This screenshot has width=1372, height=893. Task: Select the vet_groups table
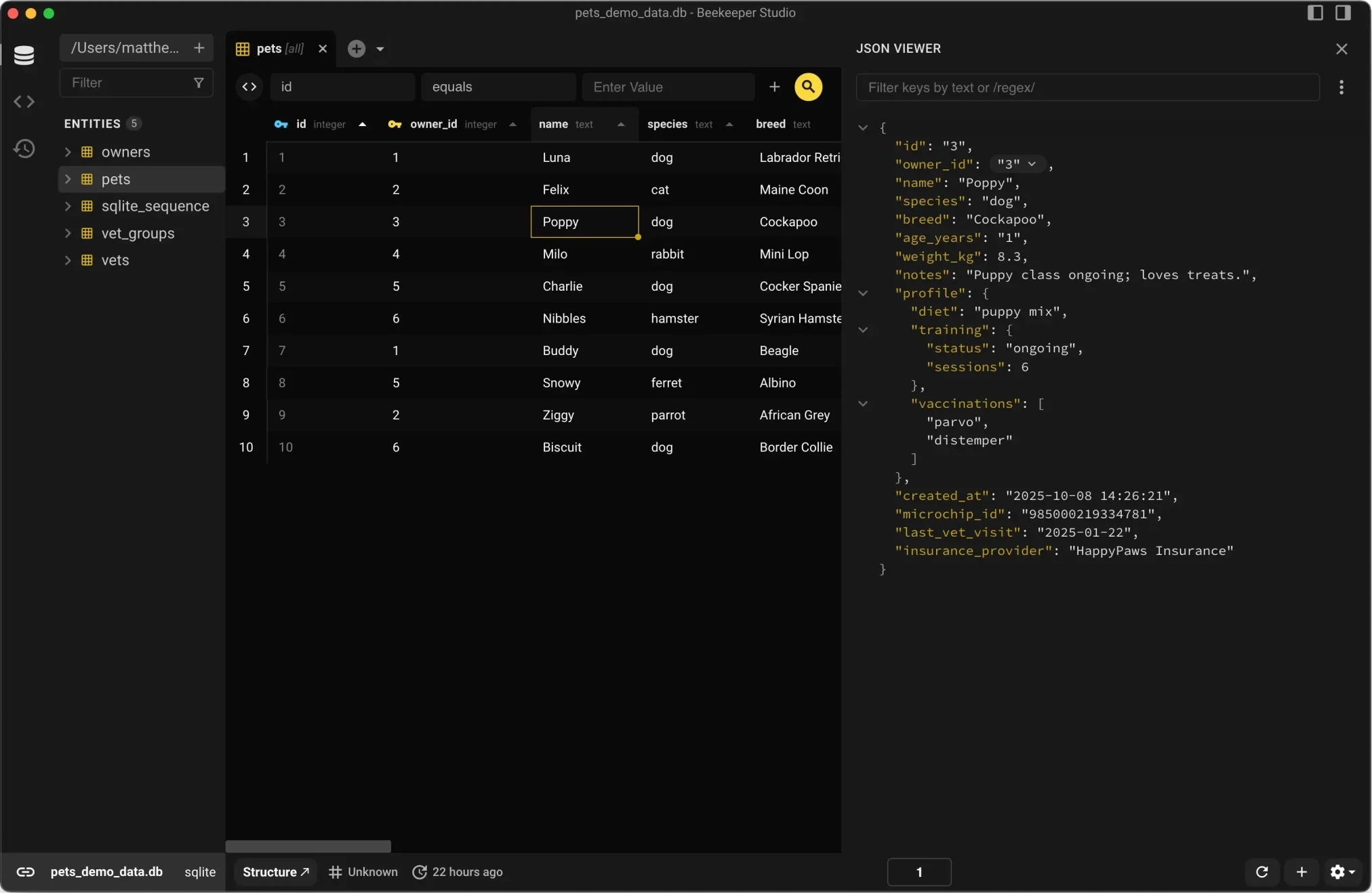138,233
